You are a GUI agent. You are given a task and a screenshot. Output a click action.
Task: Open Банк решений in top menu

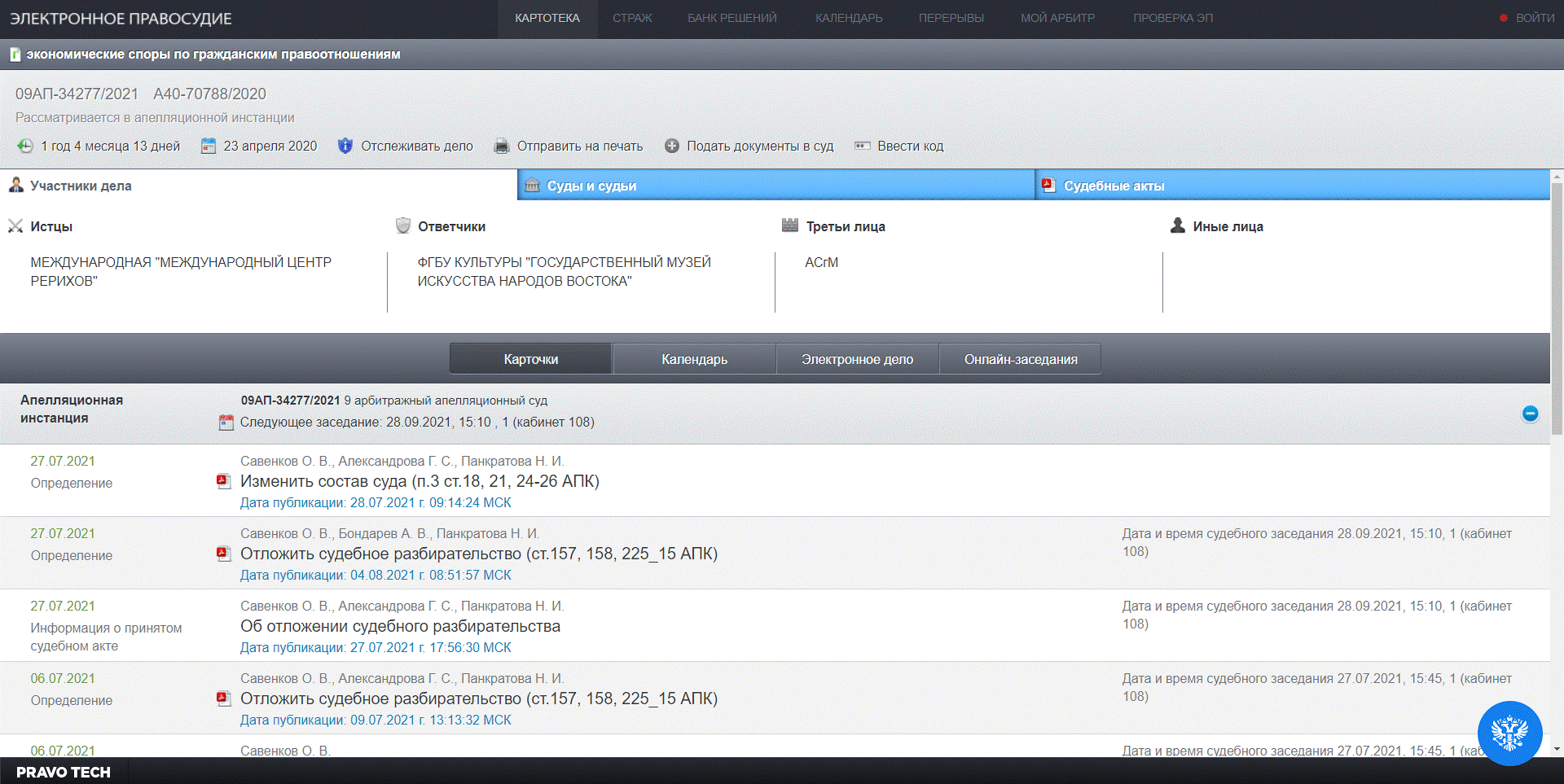pyautogui.click(x=731, y=18)
